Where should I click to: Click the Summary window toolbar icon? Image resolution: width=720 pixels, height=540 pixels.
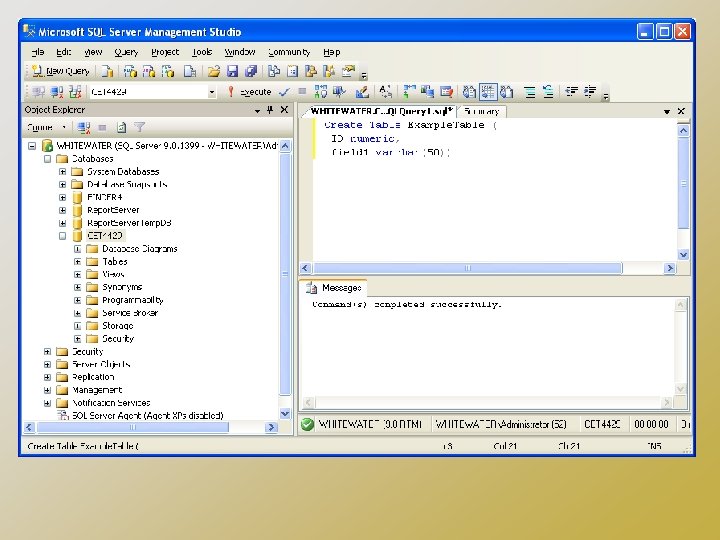pyautogui.click(x=292, y=71)
